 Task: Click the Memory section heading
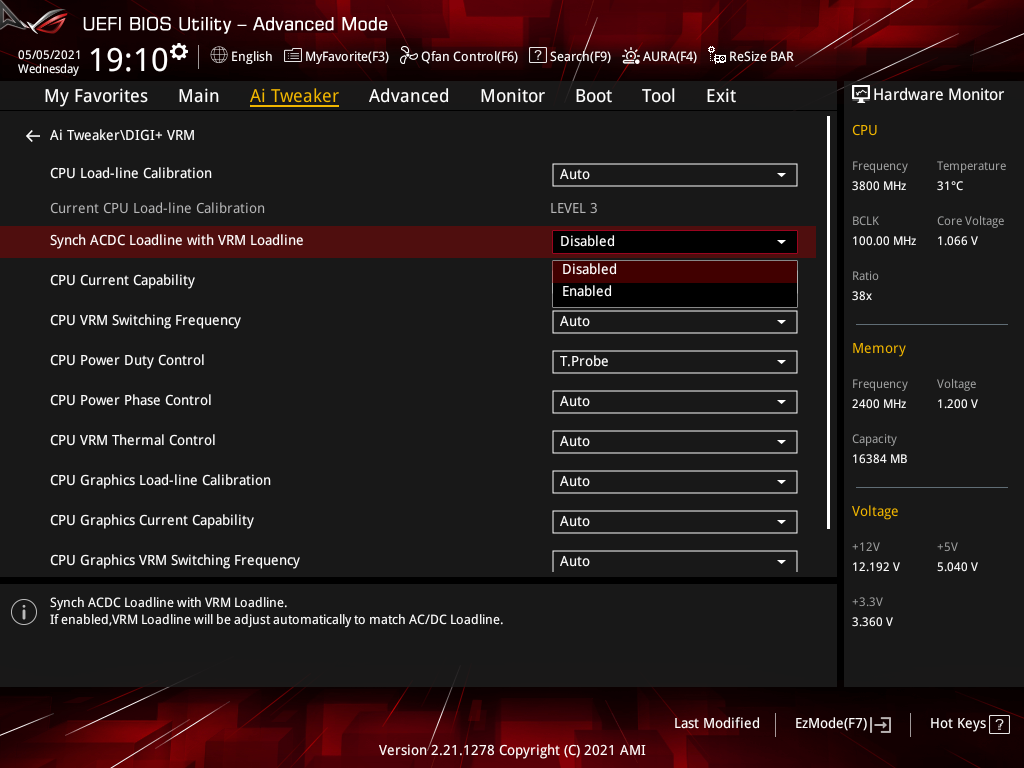pyautogui.click(x=878, y=349)
